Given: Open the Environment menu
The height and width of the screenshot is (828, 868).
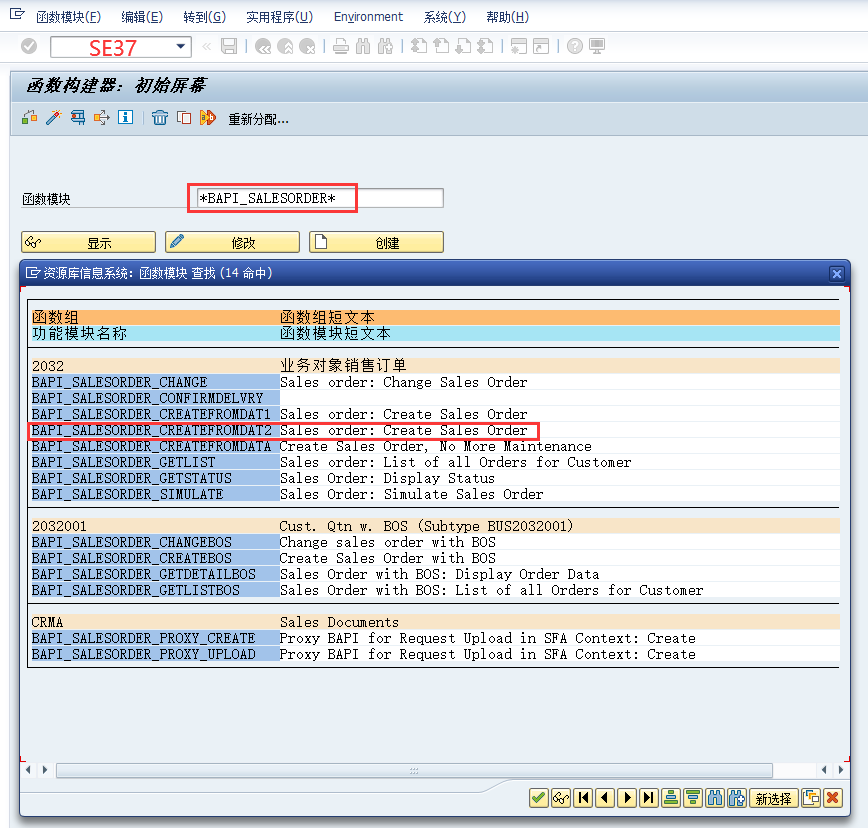Looking at the screenshot, I should [x=368, y=17].
